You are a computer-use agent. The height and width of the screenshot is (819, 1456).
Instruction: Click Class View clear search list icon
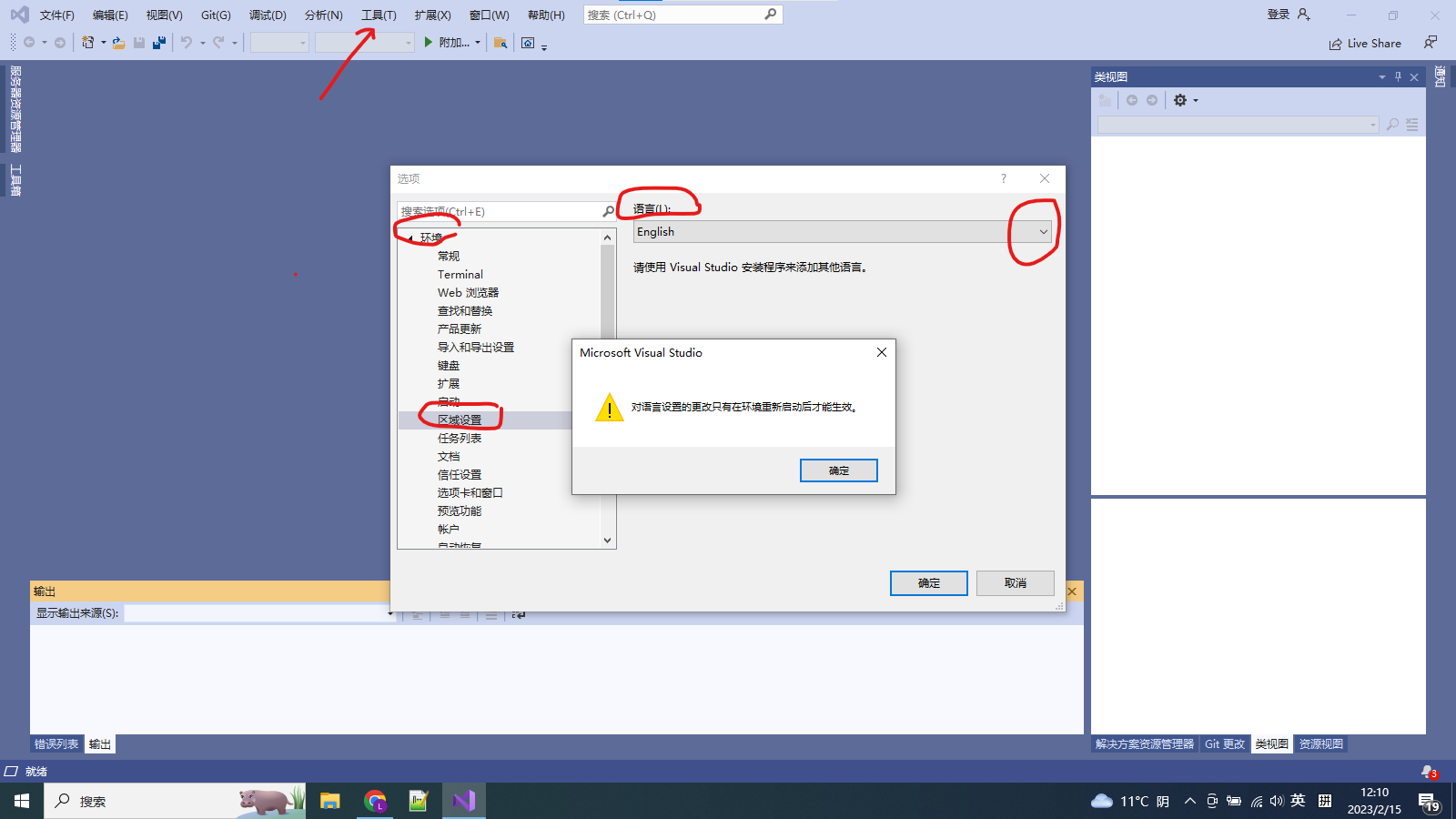[1412, 125]
